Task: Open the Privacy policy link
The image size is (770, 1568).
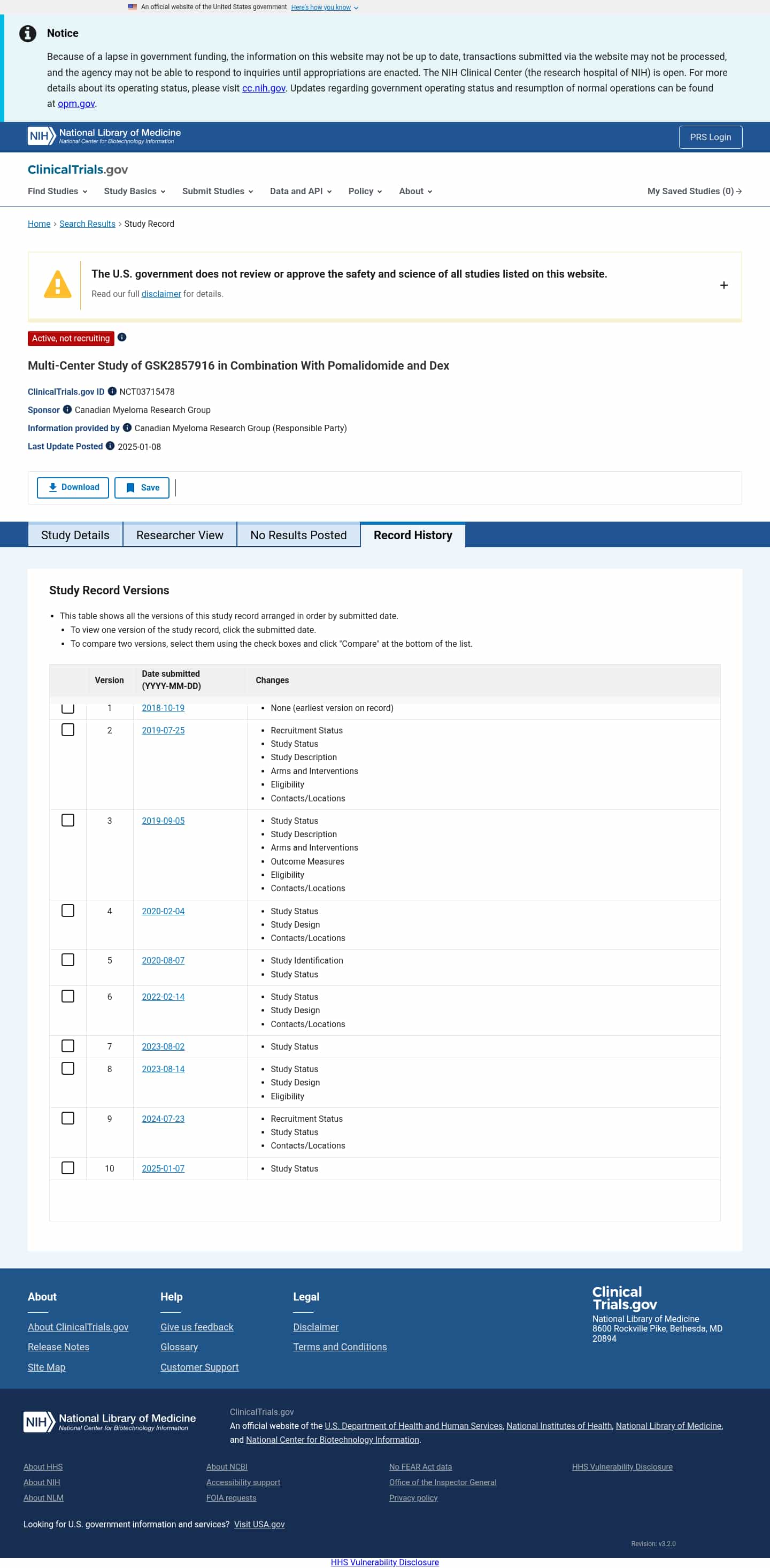Action: click(413, 1497)
